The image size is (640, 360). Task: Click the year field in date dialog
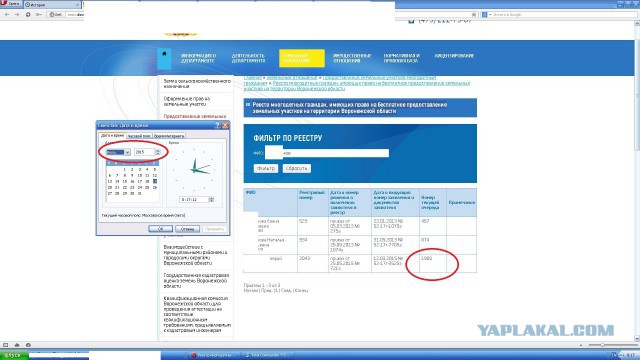(145, 152)
